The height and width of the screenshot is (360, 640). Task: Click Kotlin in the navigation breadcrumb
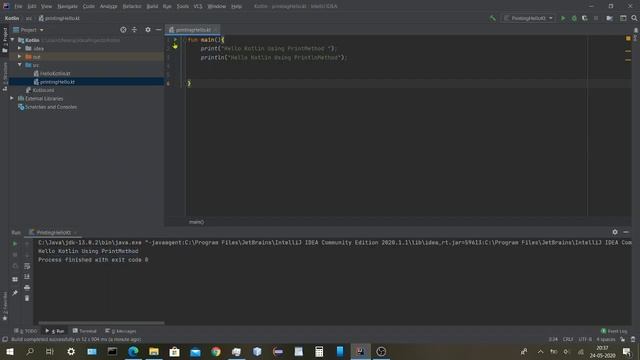[12, 18]
